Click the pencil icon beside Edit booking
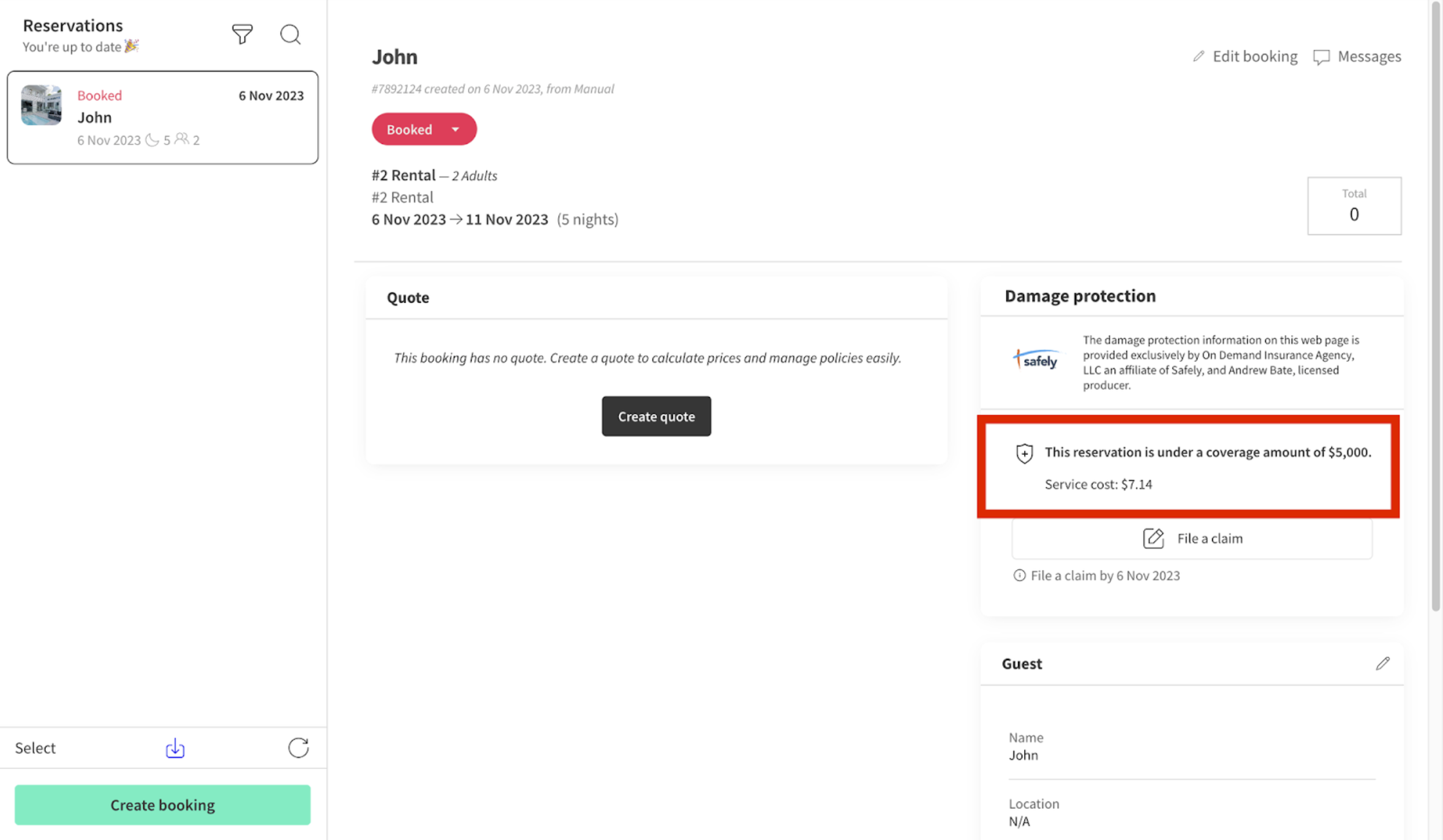 [1199, 56]
